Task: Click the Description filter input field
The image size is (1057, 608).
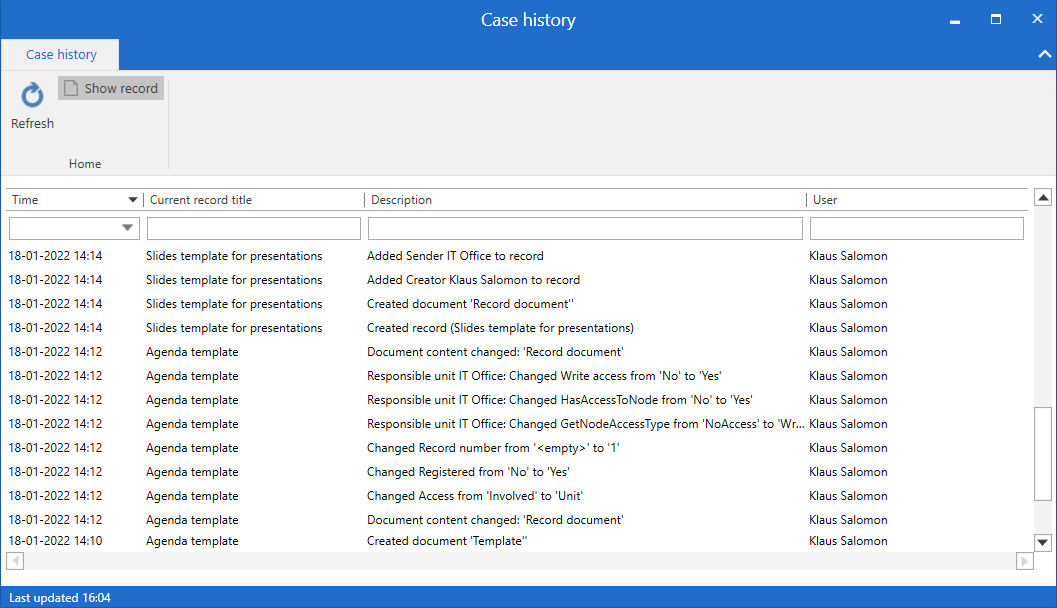Action: 585,229
